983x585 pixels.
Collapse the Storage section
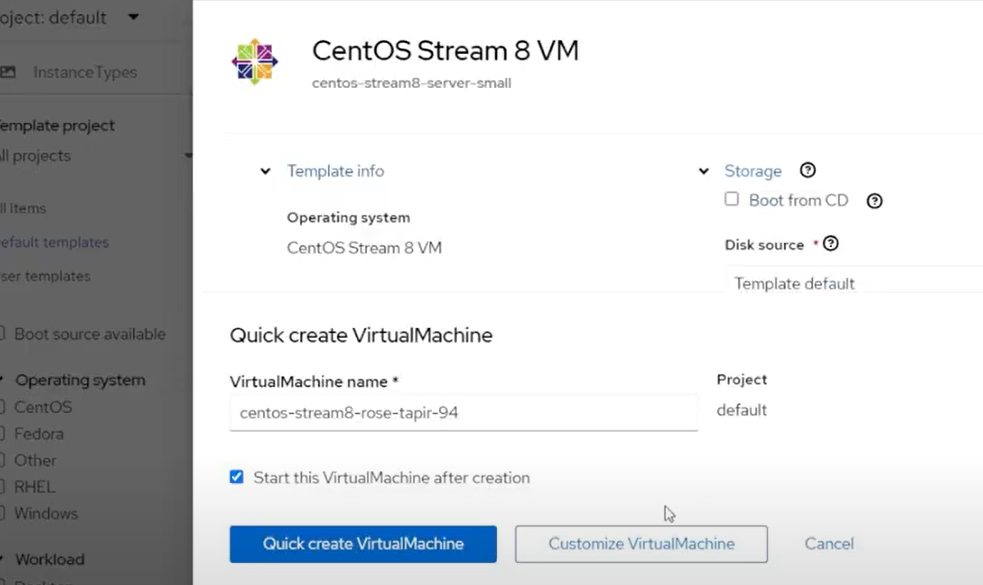pyautogui.click(x=703, y=170)
